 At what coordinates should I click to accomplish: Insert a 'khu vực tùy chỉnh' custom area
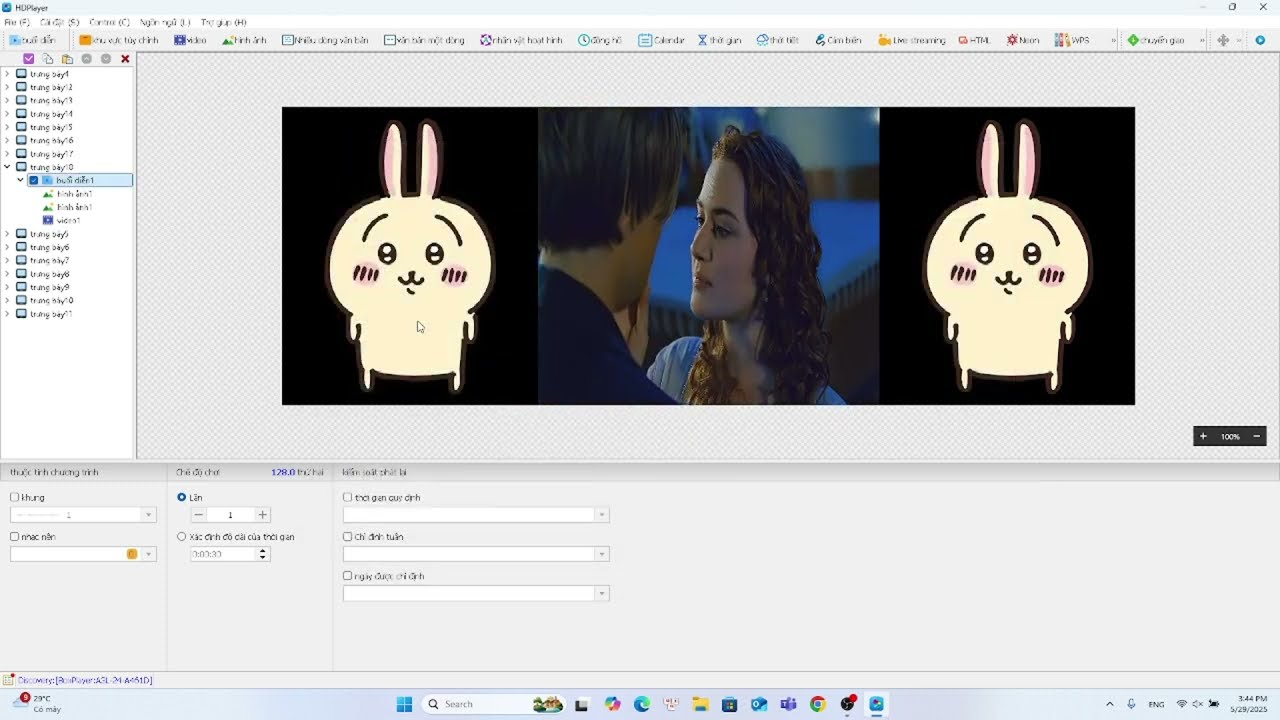tap(119, 40)
